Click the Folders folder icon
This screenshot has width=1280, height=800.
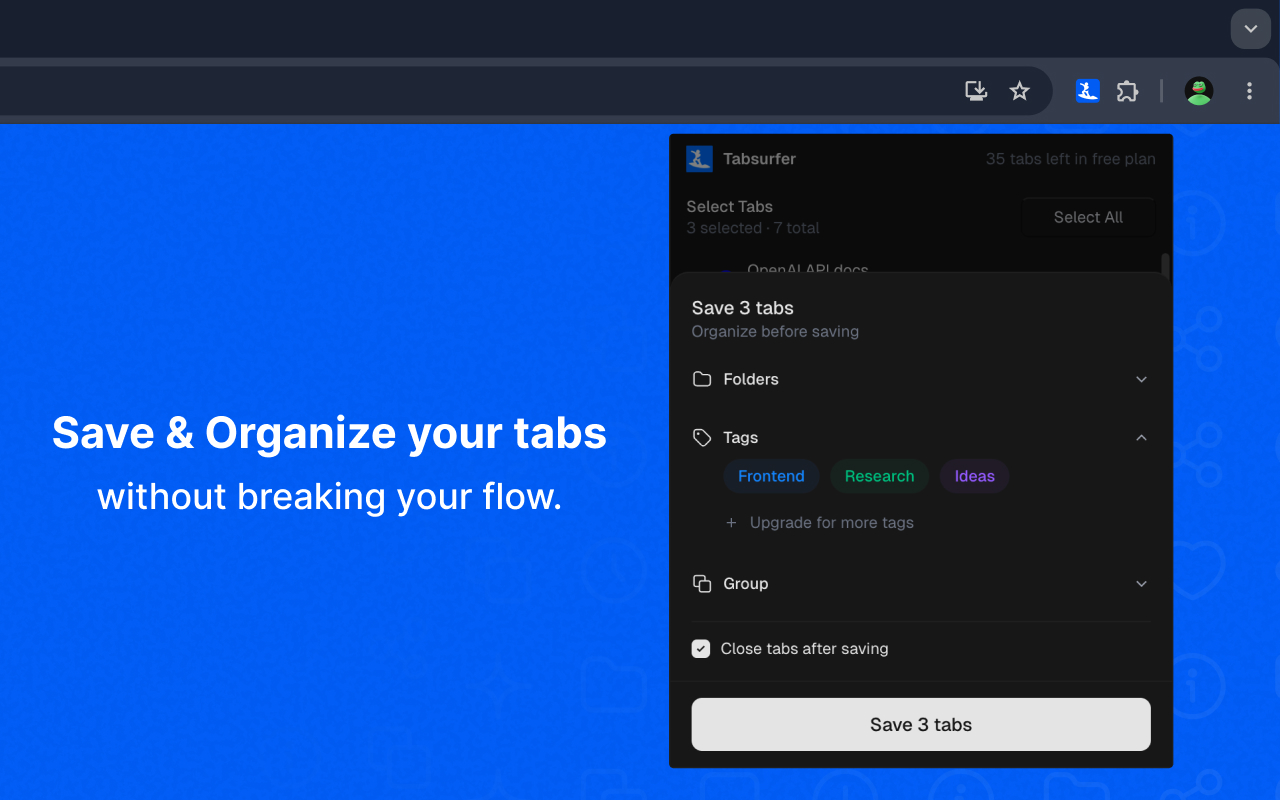click(x=702, y=379)
